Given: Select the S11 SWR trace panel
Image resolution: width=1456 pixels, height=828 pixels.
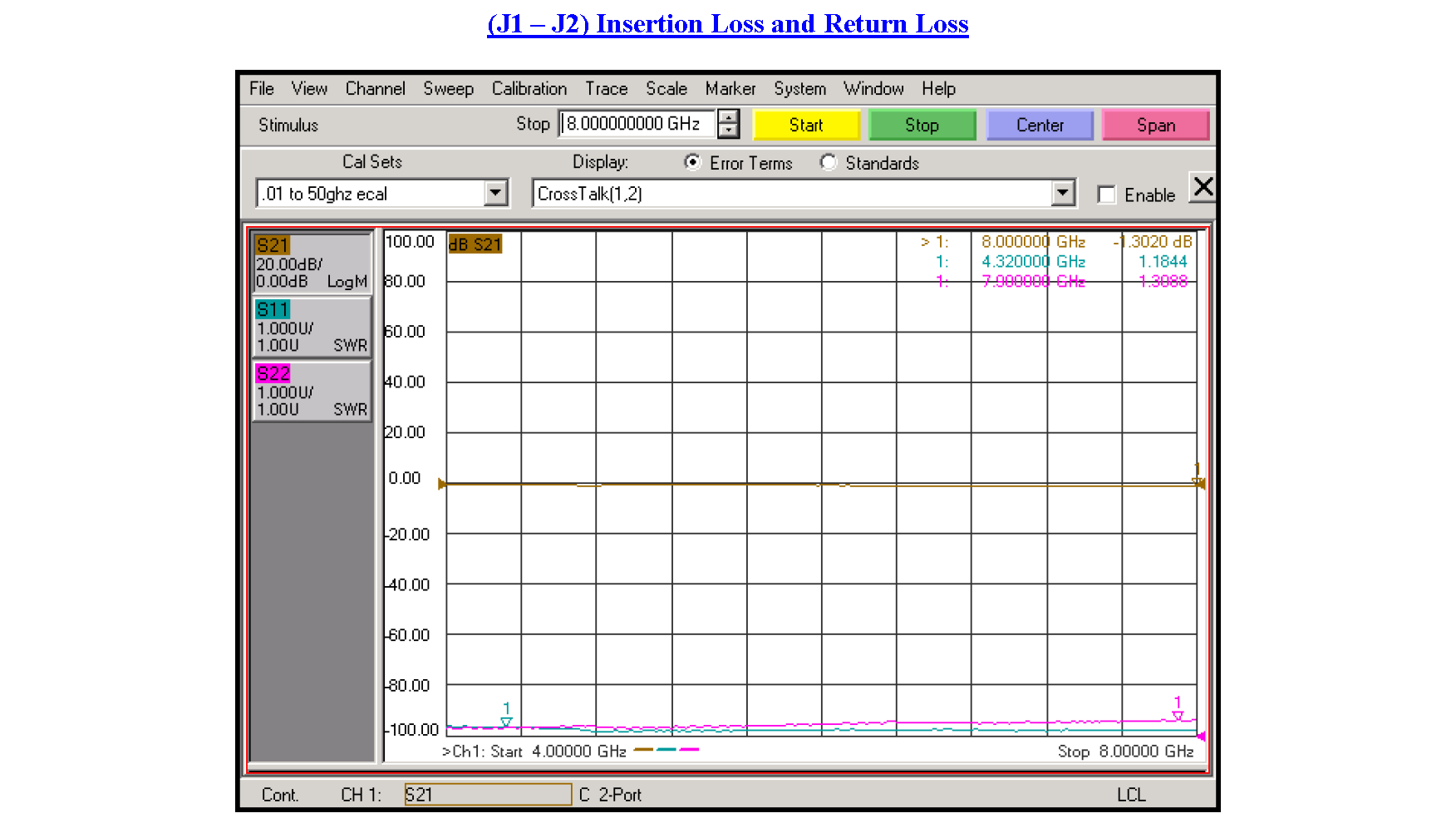Looking at the screenshot, I should pos(312,327).
